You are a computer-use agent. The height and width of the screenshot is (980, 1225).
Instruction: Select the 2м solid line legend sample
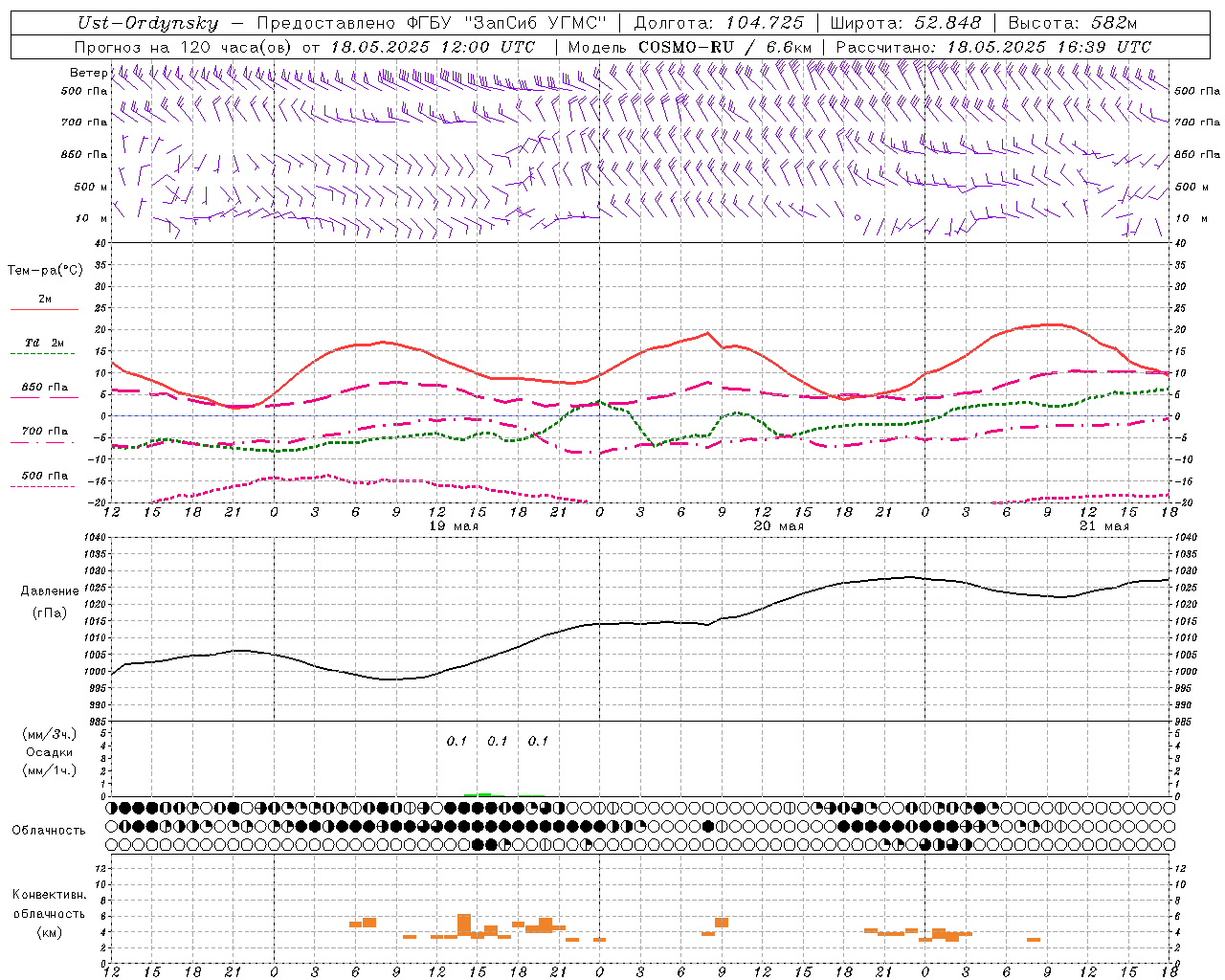click(44, 309)
